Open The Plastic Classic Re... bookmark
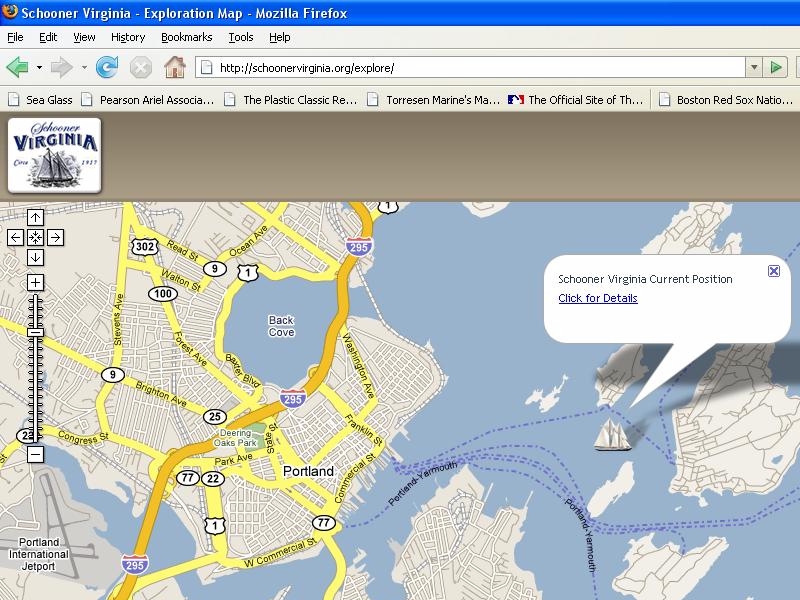The width and height of the screenshot is (800, 600). point(291,99)
